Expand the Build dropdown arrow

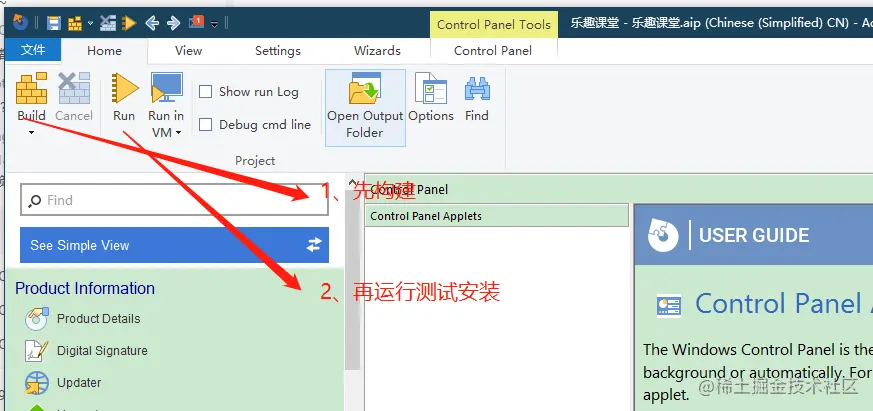[31, 133]
